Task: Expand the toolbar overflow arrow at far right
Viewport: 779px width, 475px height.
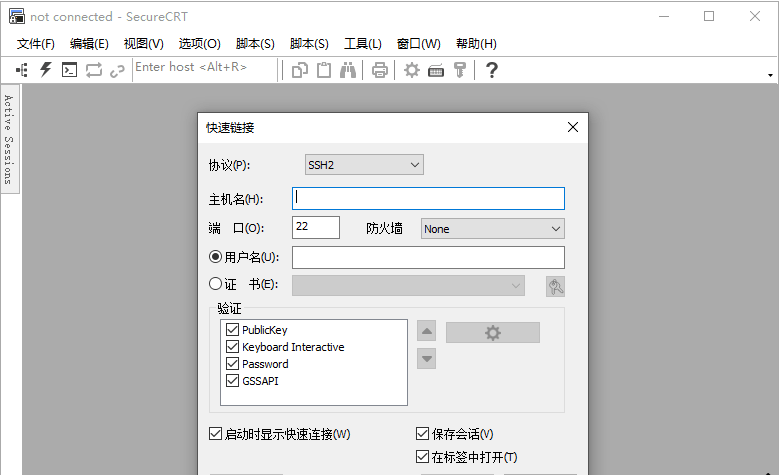Action: tap(770, 75)
